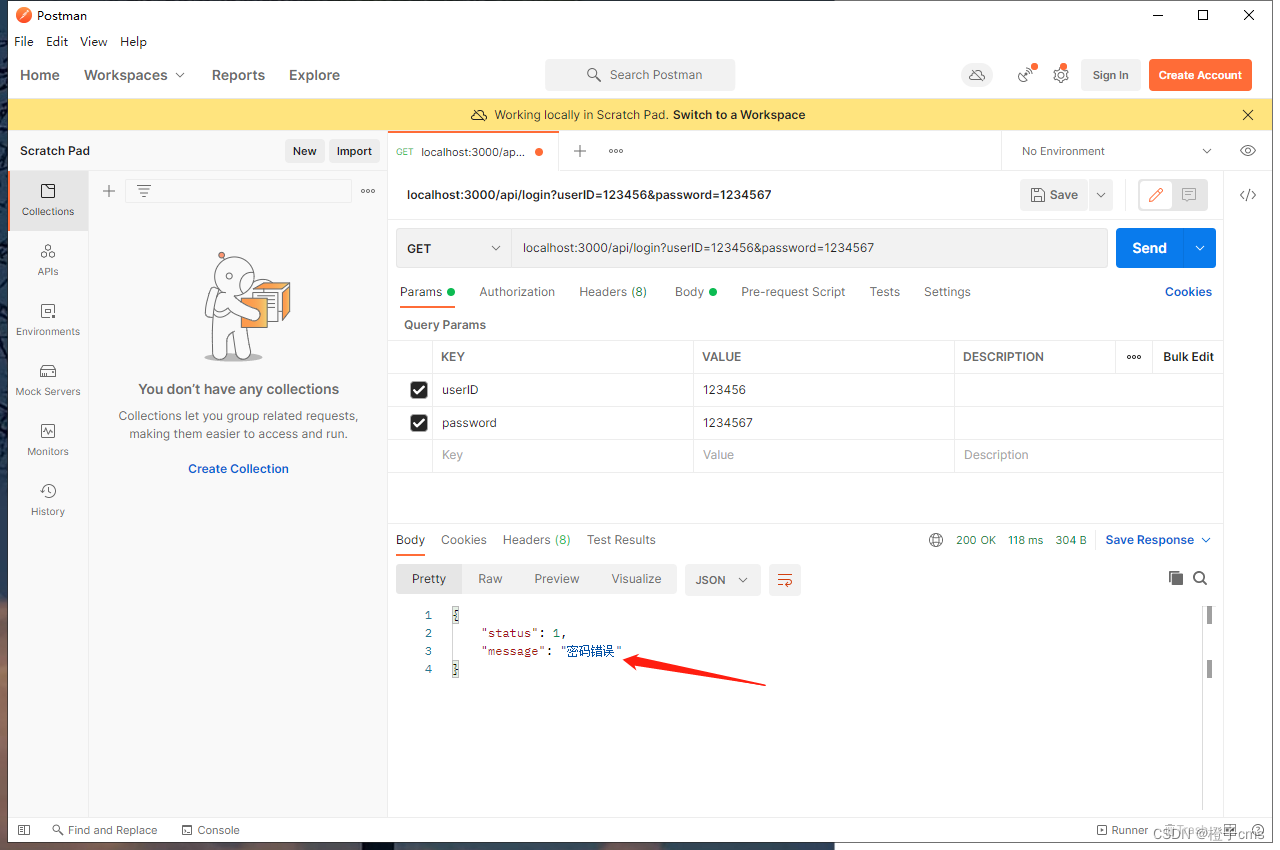Open the tab options three-dot menu
1280x850 pixels.
pyautogui.click(x=616, y=151)
